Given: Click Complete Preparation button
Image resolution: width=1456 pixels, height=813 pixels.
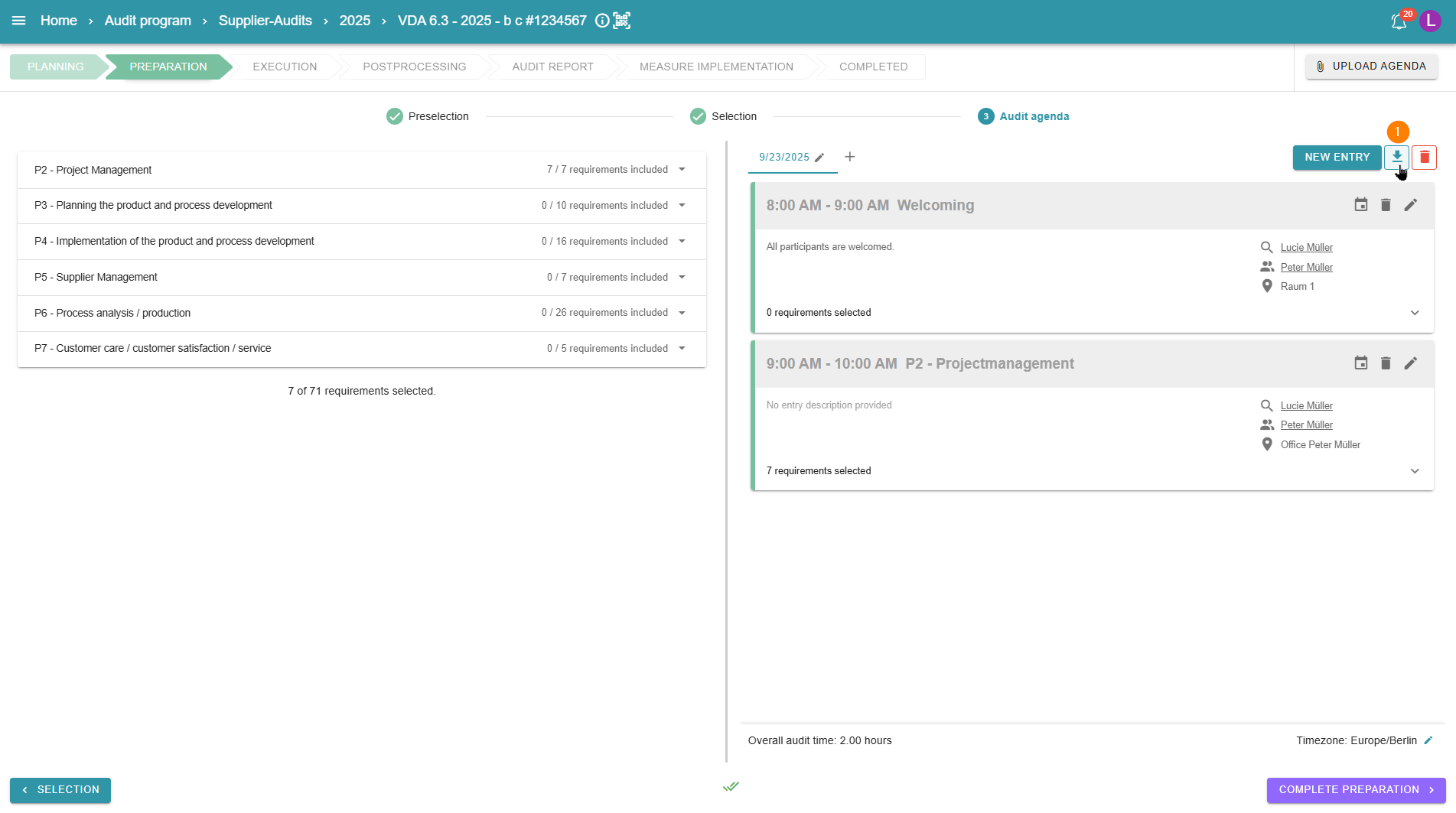Looking at the screenshot, I should pos(1355,790).
